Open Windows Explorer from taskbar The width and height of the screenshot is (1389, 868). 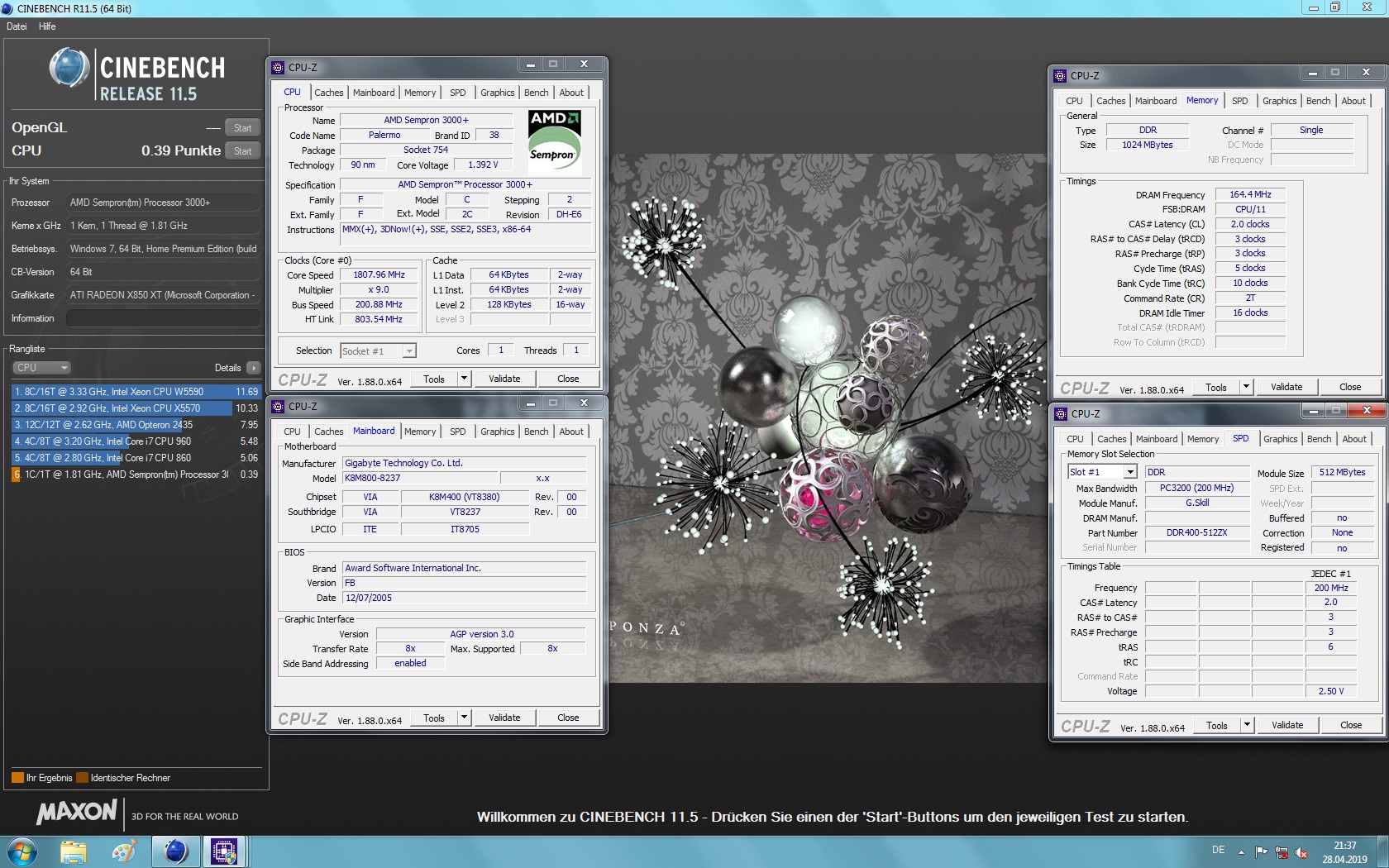click(73, 851)
